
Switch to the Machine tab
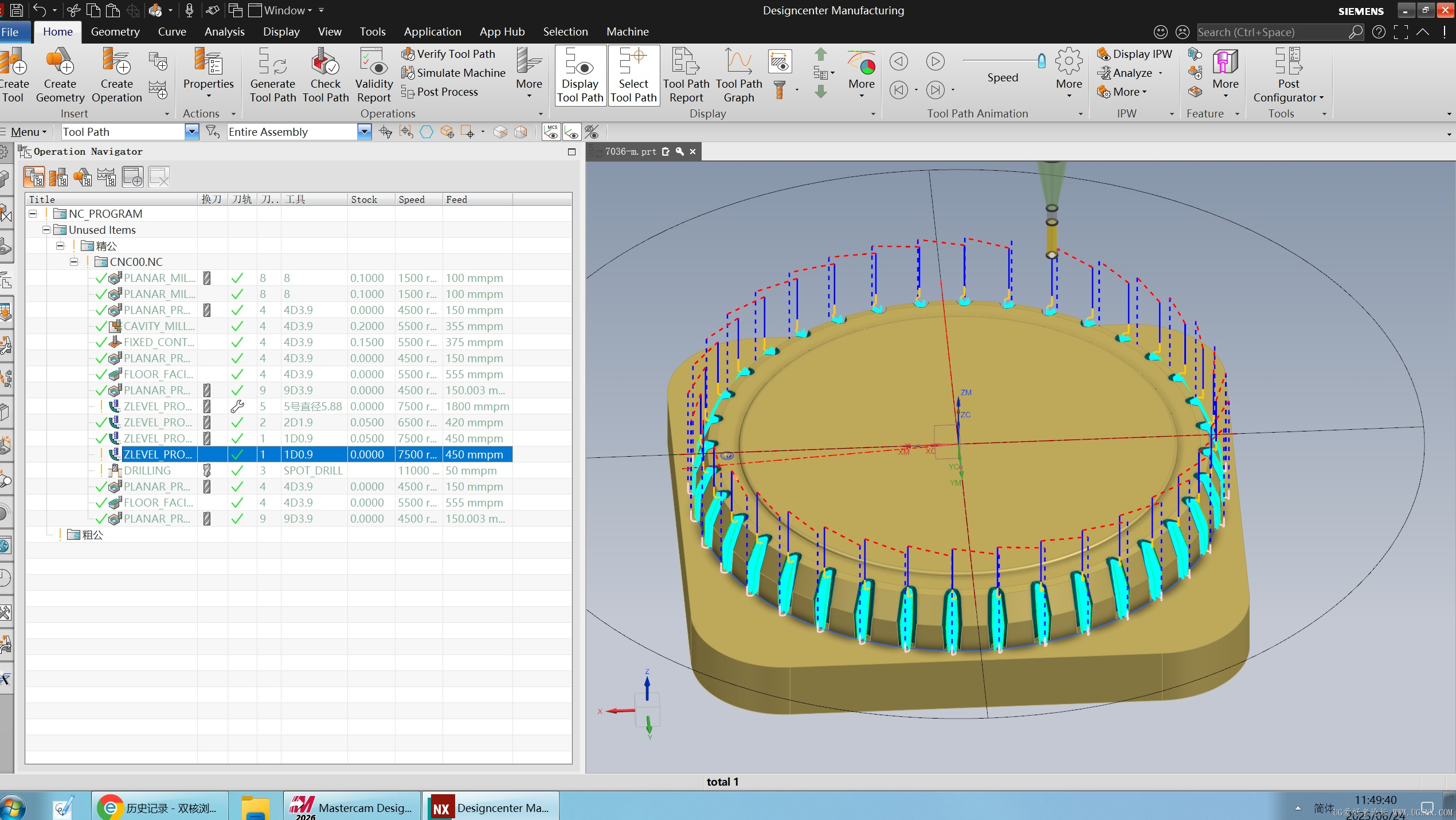pyautogui.click(x=628, y=32)
